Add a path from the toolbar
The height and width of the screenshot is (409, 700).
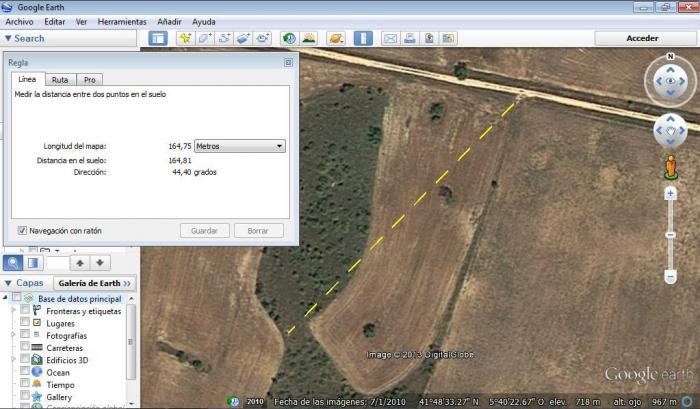pos(224,38)
